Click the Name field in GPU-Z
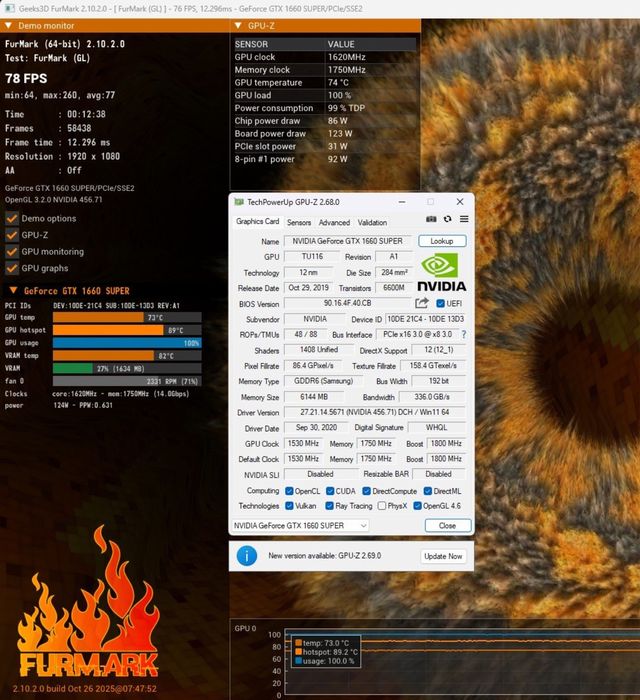The image size is (640, 700). [x=348, y=241]
